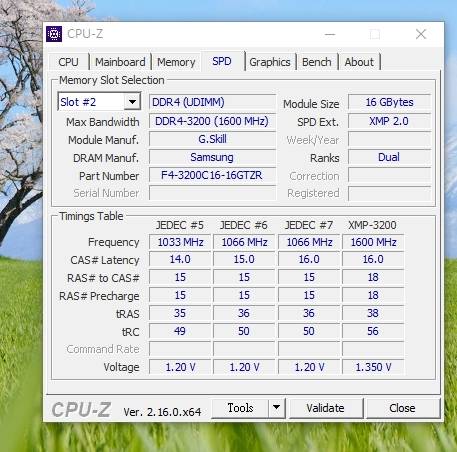The height and width of the screenshot is (452, 457).
Task: Open the About tab
Action: tap(359, 62)
